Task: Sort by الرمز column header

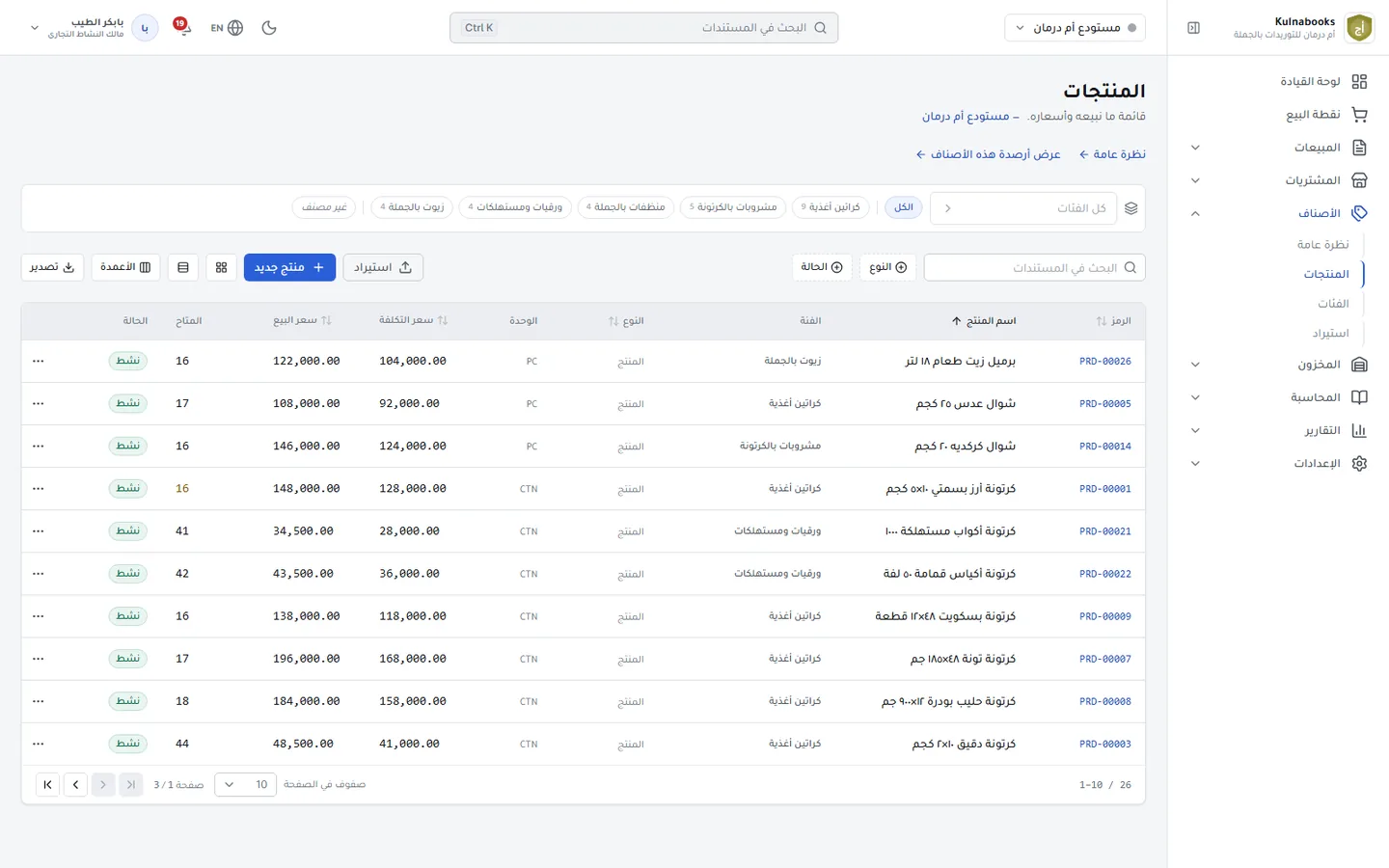Action: 1113,320
